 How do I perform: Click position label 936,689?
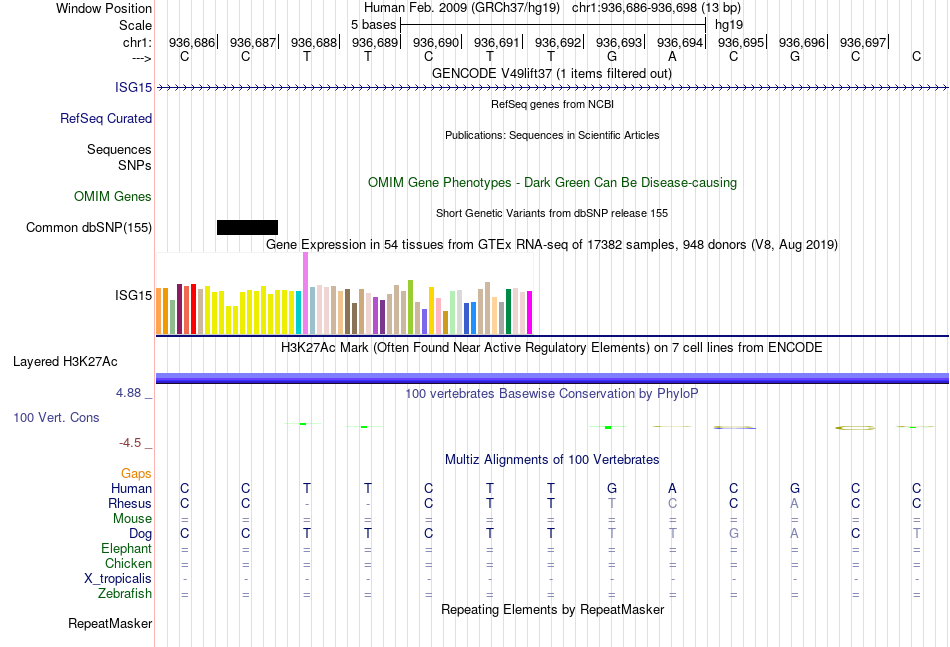375,42
